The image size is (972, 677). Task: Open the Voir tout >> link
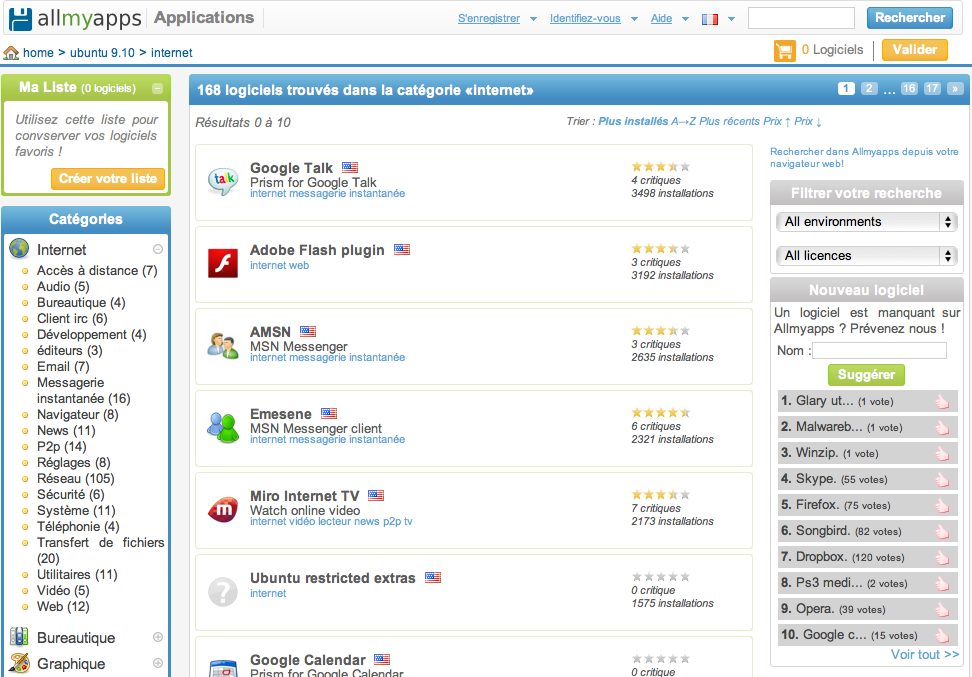click(925, 655)
